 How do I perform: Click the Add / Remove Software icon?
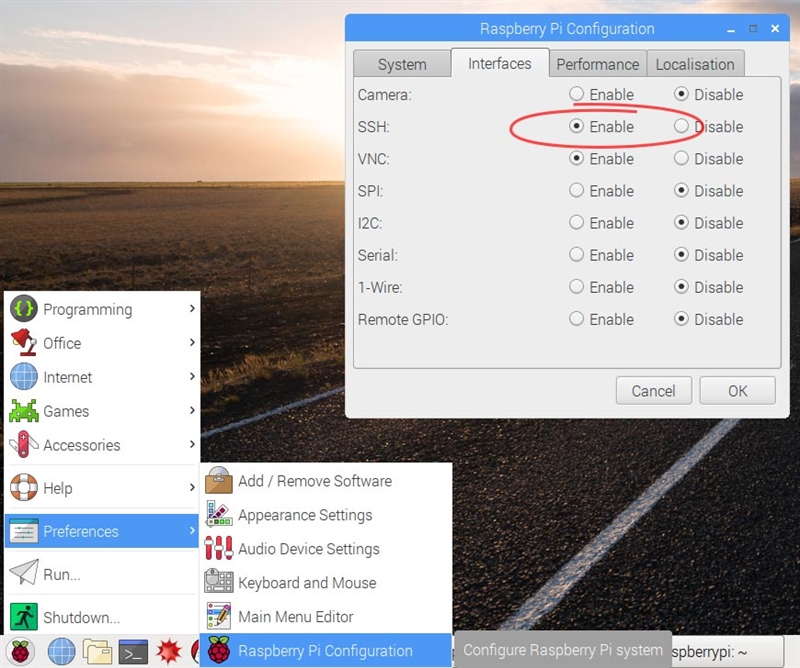[x=218, y=481]
